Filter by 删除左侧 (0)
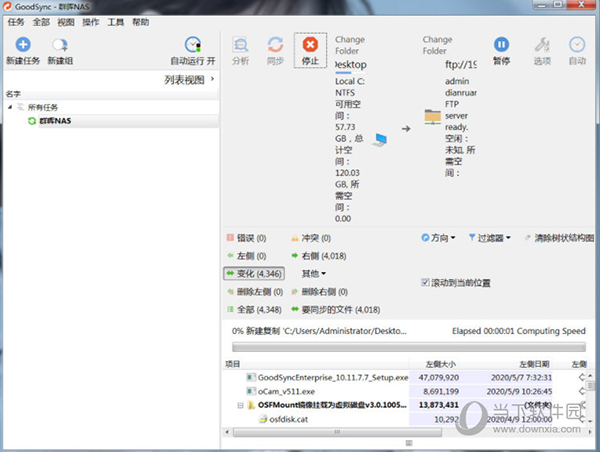Screen dimensions: 600x452 [255, 292]
